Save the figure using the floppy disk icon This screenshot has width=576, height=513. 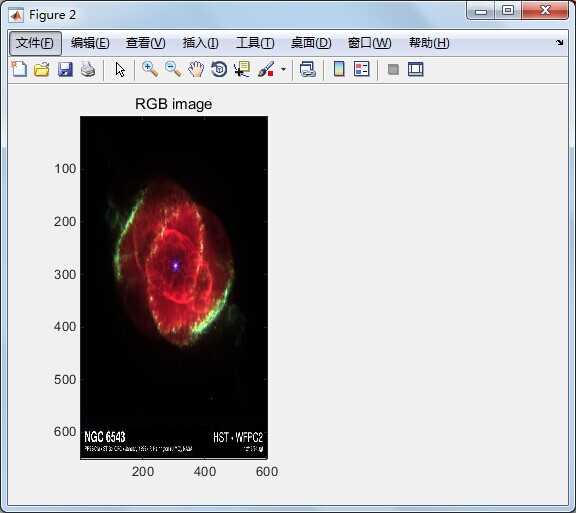click(x=65, y=69)
